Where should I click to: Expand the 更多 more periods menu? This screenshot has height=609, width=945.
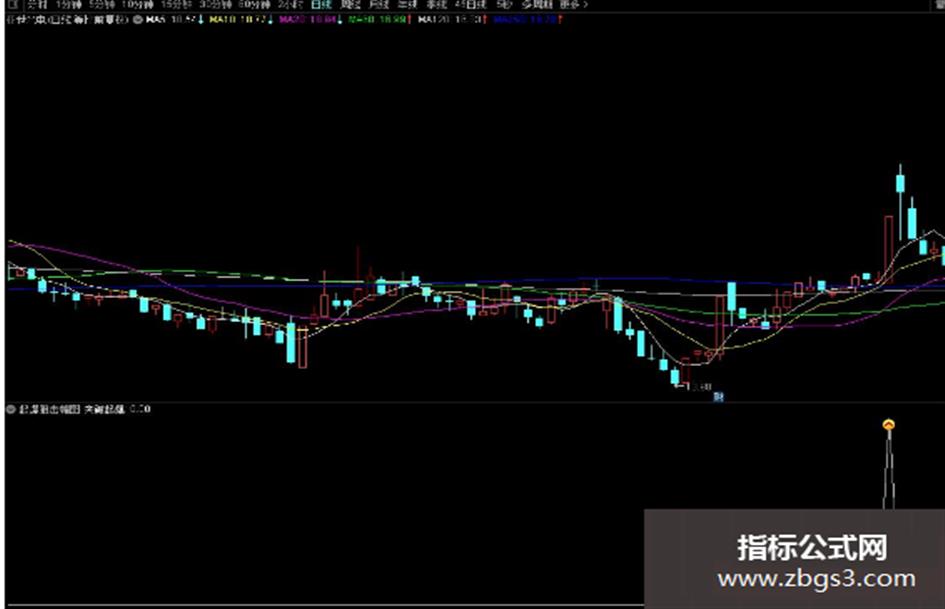[574, 4]
